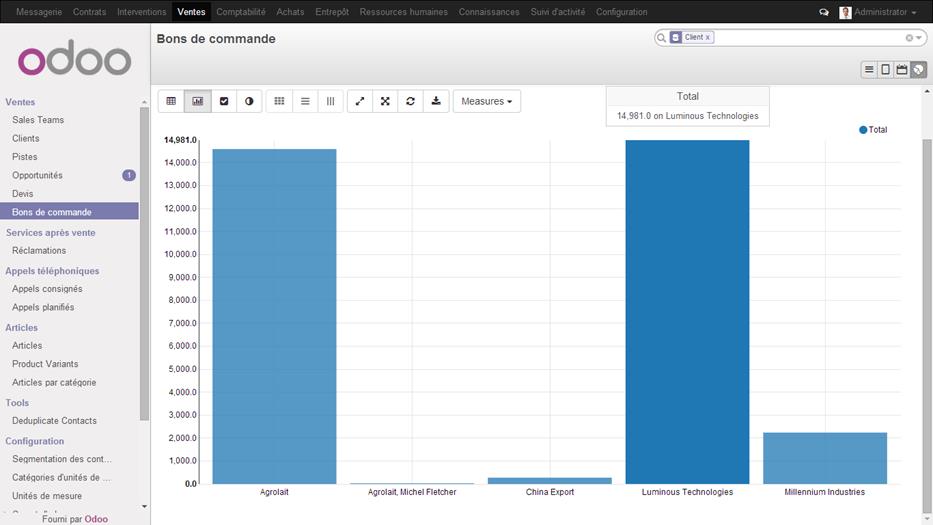Click the Opportunités counter badge
933x525 pixels.
[129, 175]
